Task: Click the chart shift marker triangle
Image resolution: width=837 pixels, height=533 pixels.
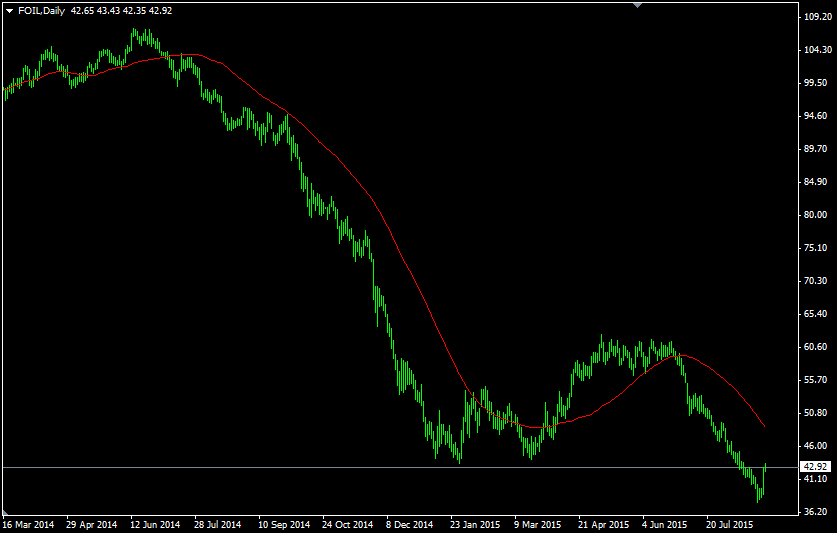Action: (637, 5)
